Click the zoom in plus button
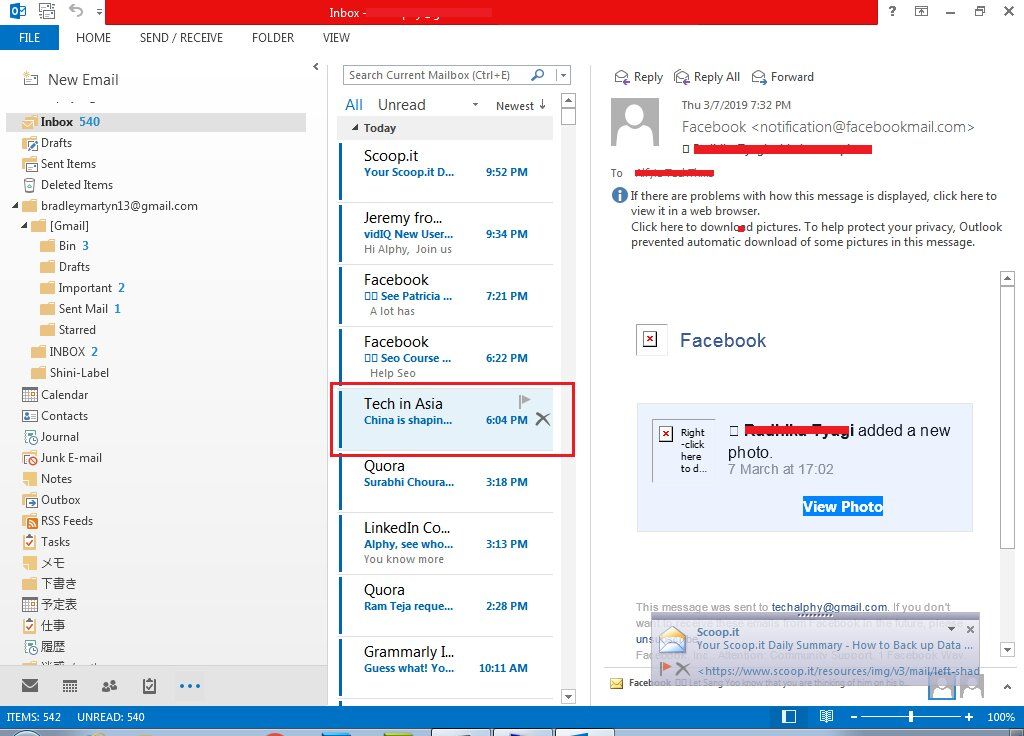1024x736 pixels. coord(968,717)
